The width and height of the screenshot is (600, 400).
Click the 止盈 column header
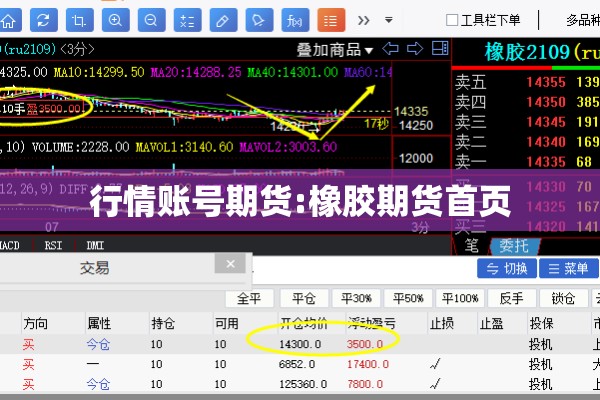pos(492,324)
